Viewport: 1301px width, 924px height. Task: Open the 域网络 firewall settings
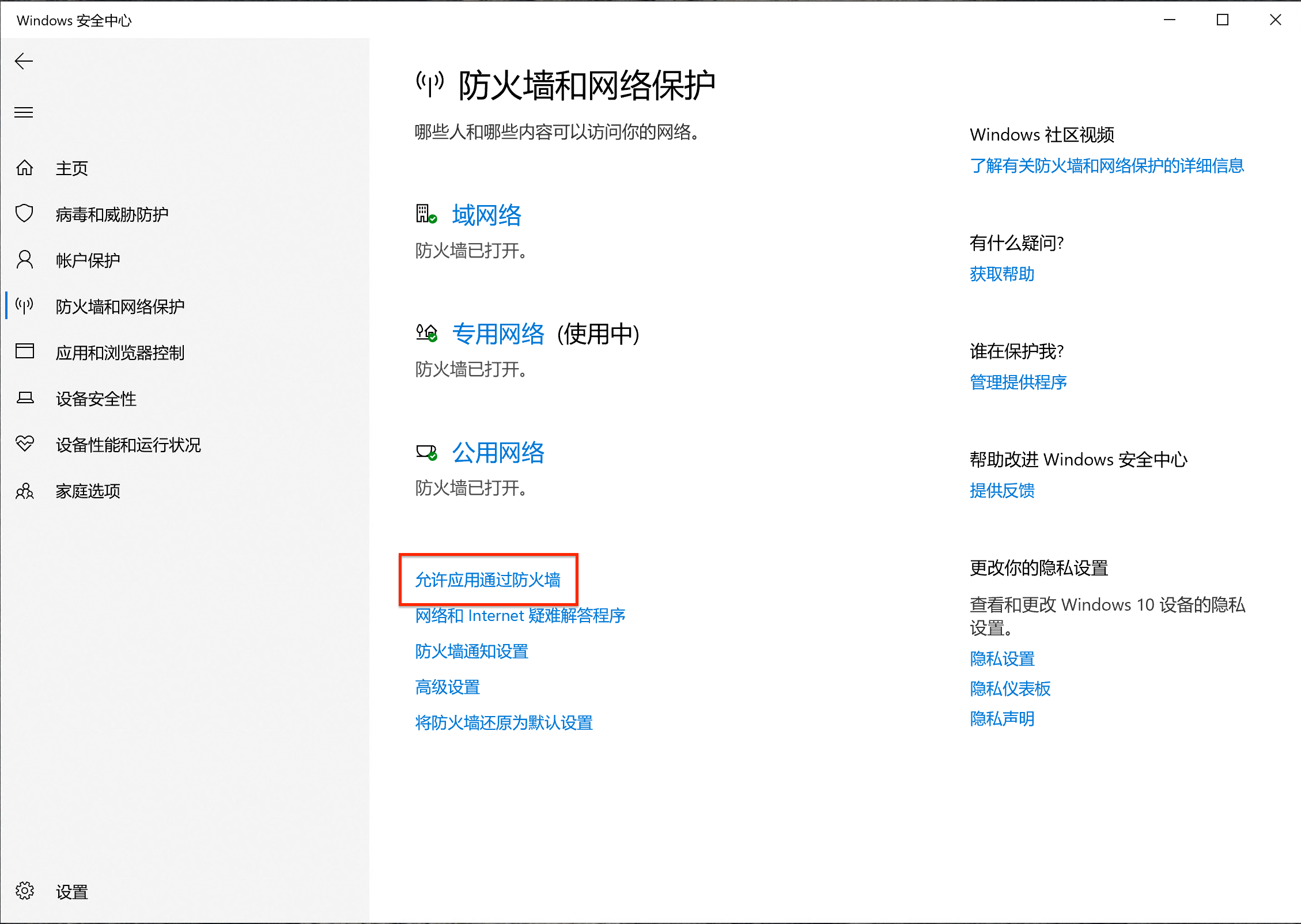[x=486, y=215]
